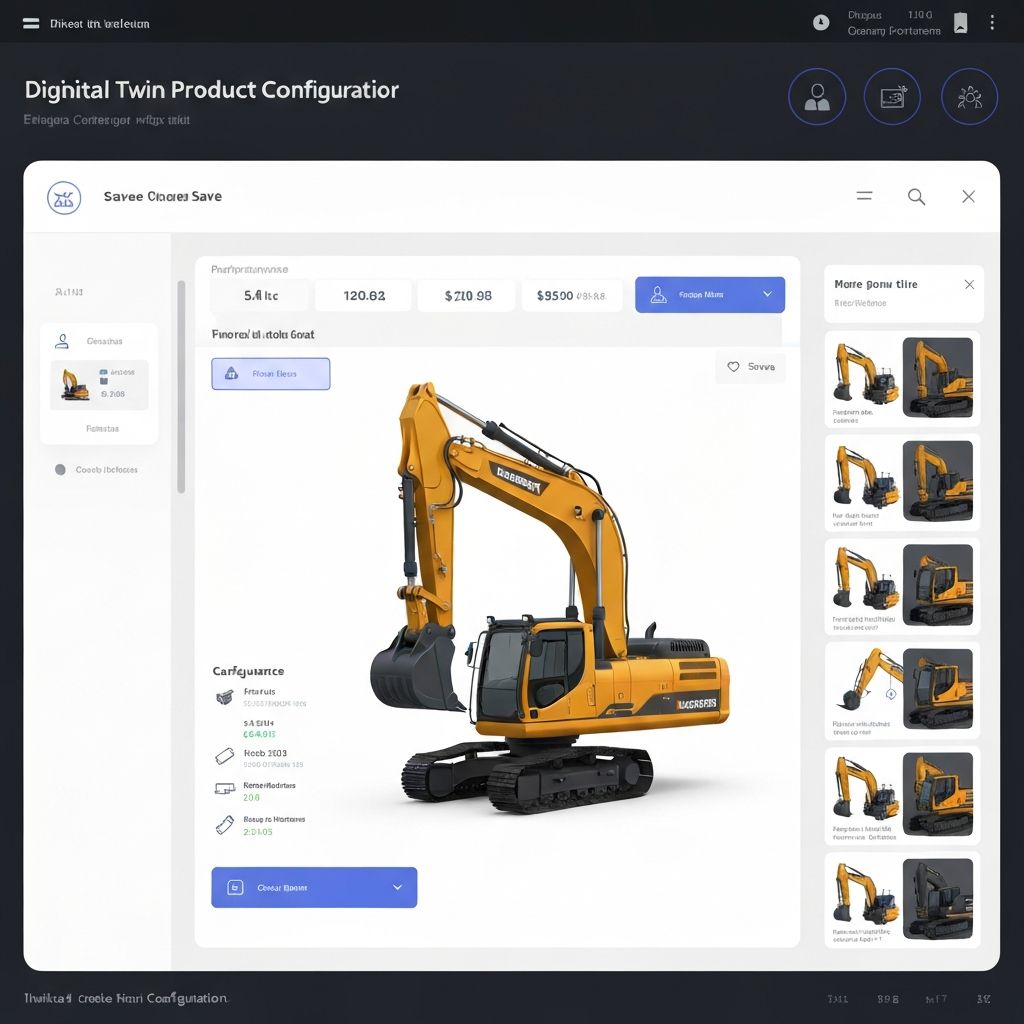This screenshot has height=1024, width=1024.
Task: Select the first excavator variant thumbnail
Action: coord(902,378)
